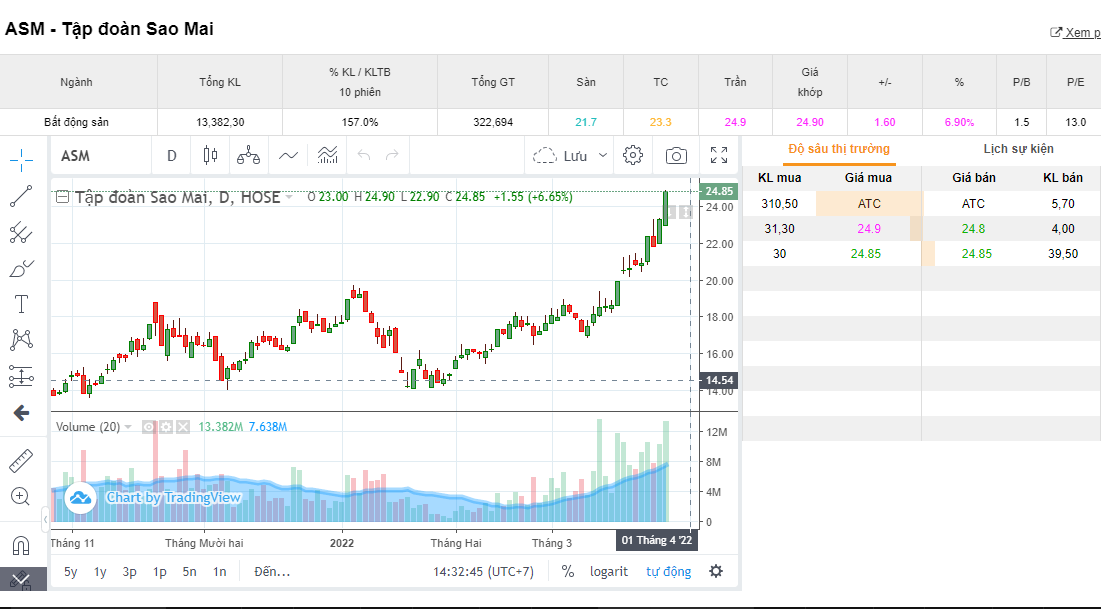Screen dimensions: 1101x609
Task: Toggle Volume indicator visibility eye
Action: tap(149, 427)
